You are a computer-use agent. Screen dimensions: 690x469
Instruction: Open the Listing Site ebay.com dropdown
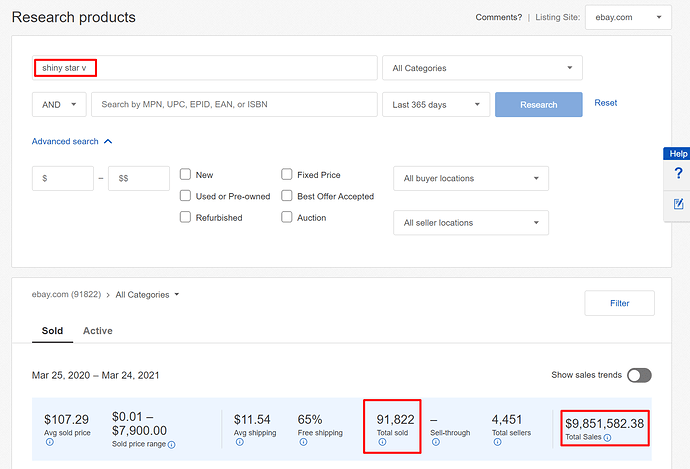[629, 17]
